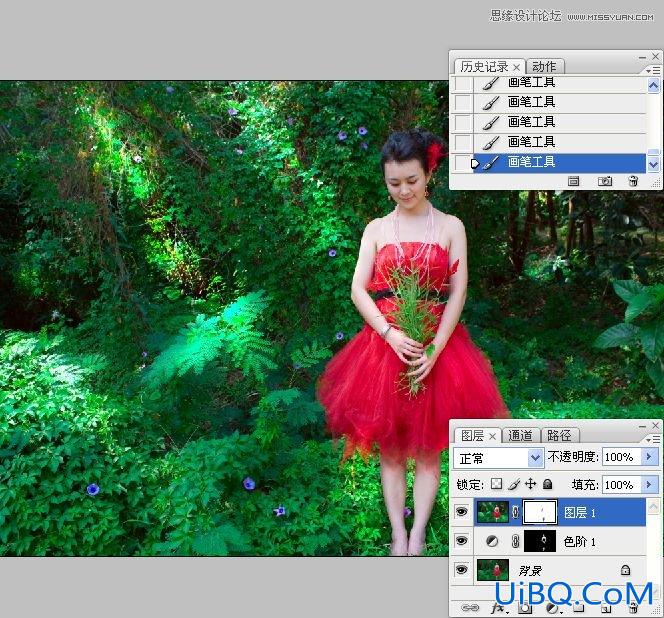The image size is (664, 618).
Task: Click History panel scroll up arrow
Action: click(653, 86)
